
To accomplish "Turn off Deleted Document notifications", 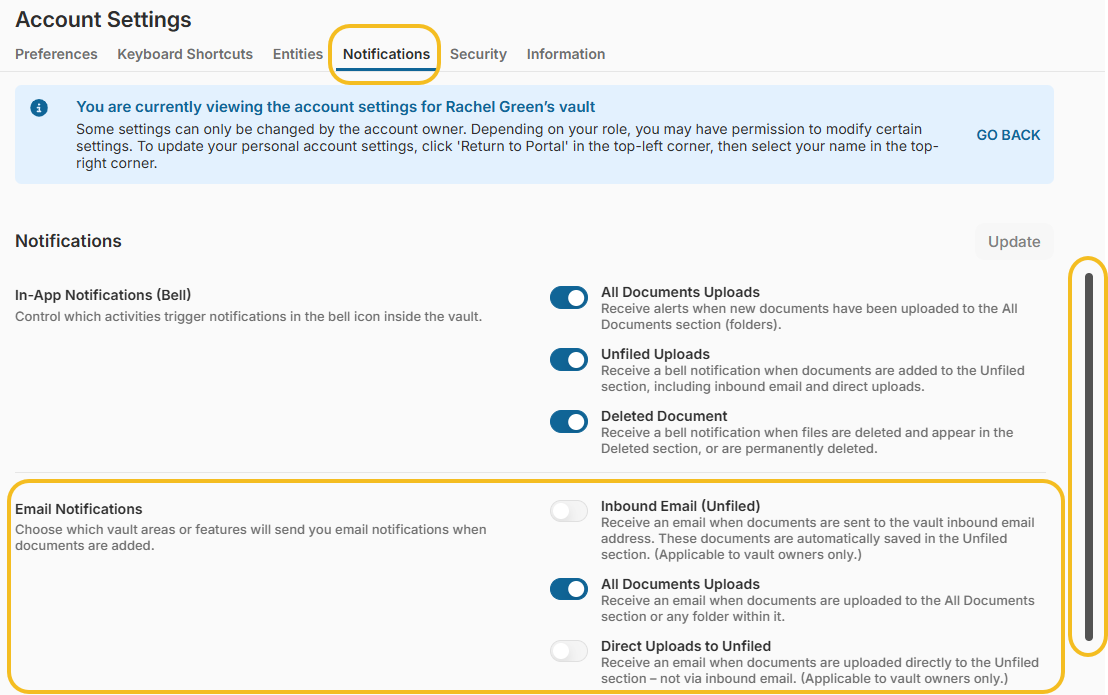I will (x=568, y=421).
